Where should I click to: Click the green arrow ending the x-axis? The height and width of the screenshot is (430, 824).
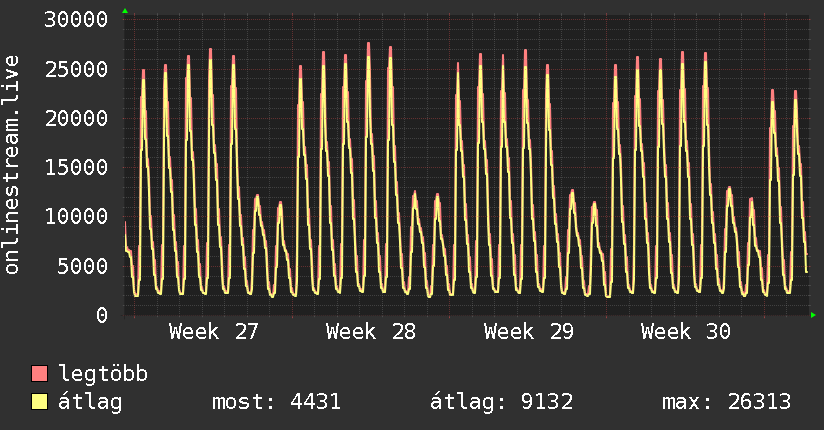pos(813,315)
